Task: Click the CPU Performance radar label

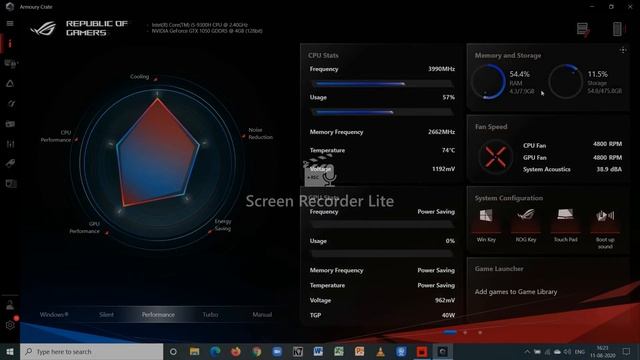Action: click(x=56, y=136)
